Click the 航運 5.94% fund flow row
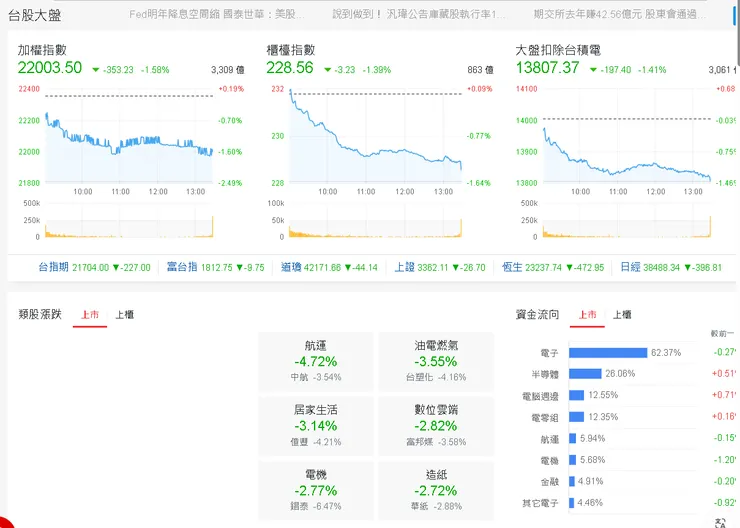This screenshot has height=528, width=740. [x=628, y=439]
